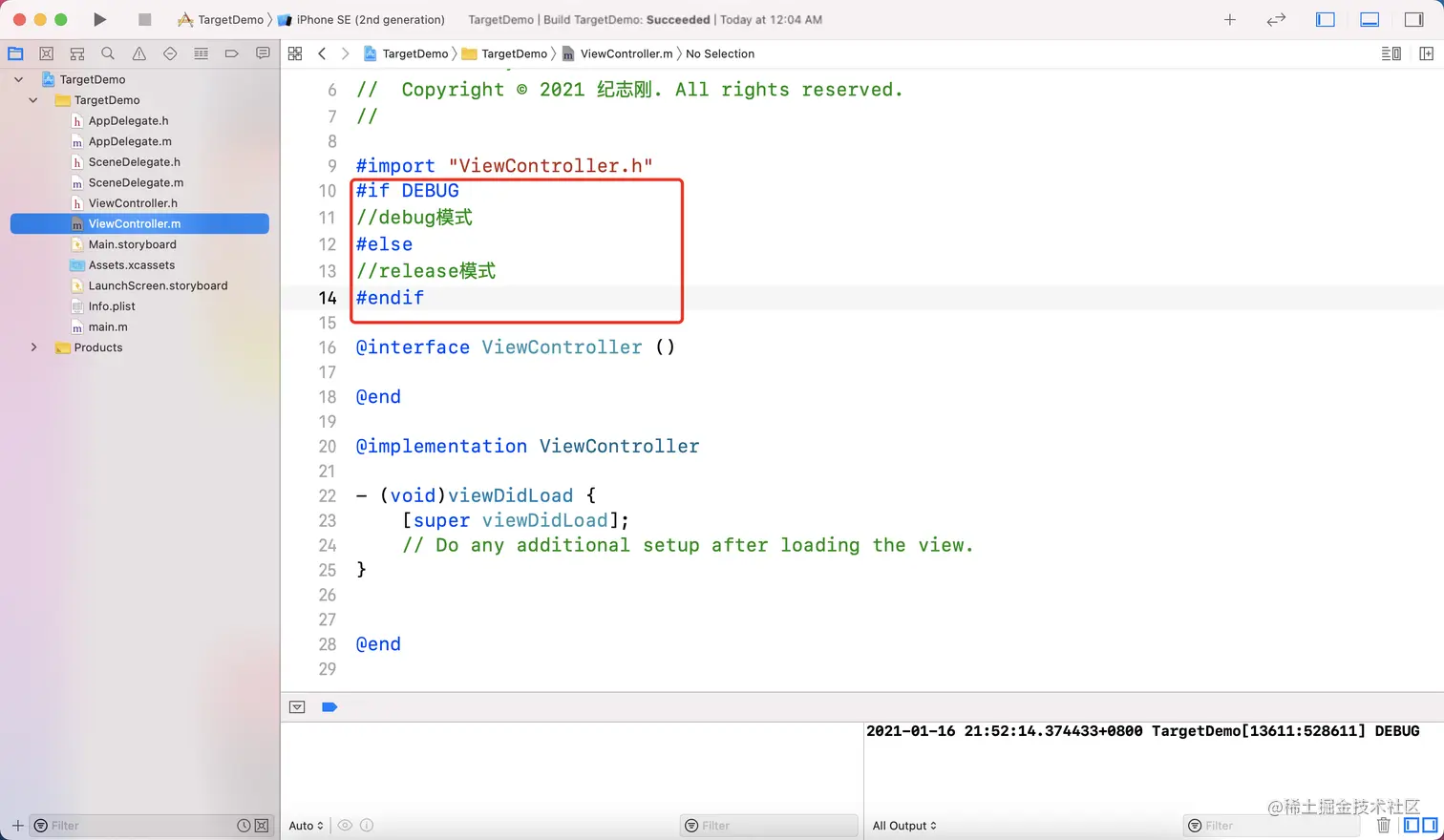Toggle the debug area panel button
1444x840 pixels.
tap(1370, 19)
